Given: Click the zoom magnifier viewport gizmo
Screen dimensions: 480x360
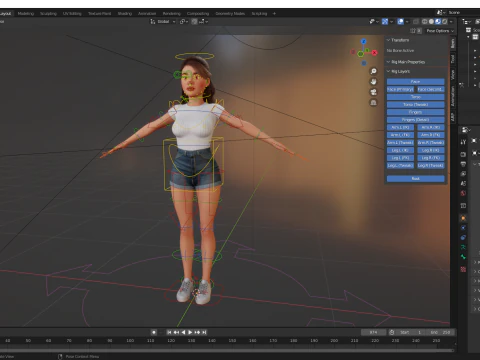Looking at the screenshot, I should pos(374,71).
